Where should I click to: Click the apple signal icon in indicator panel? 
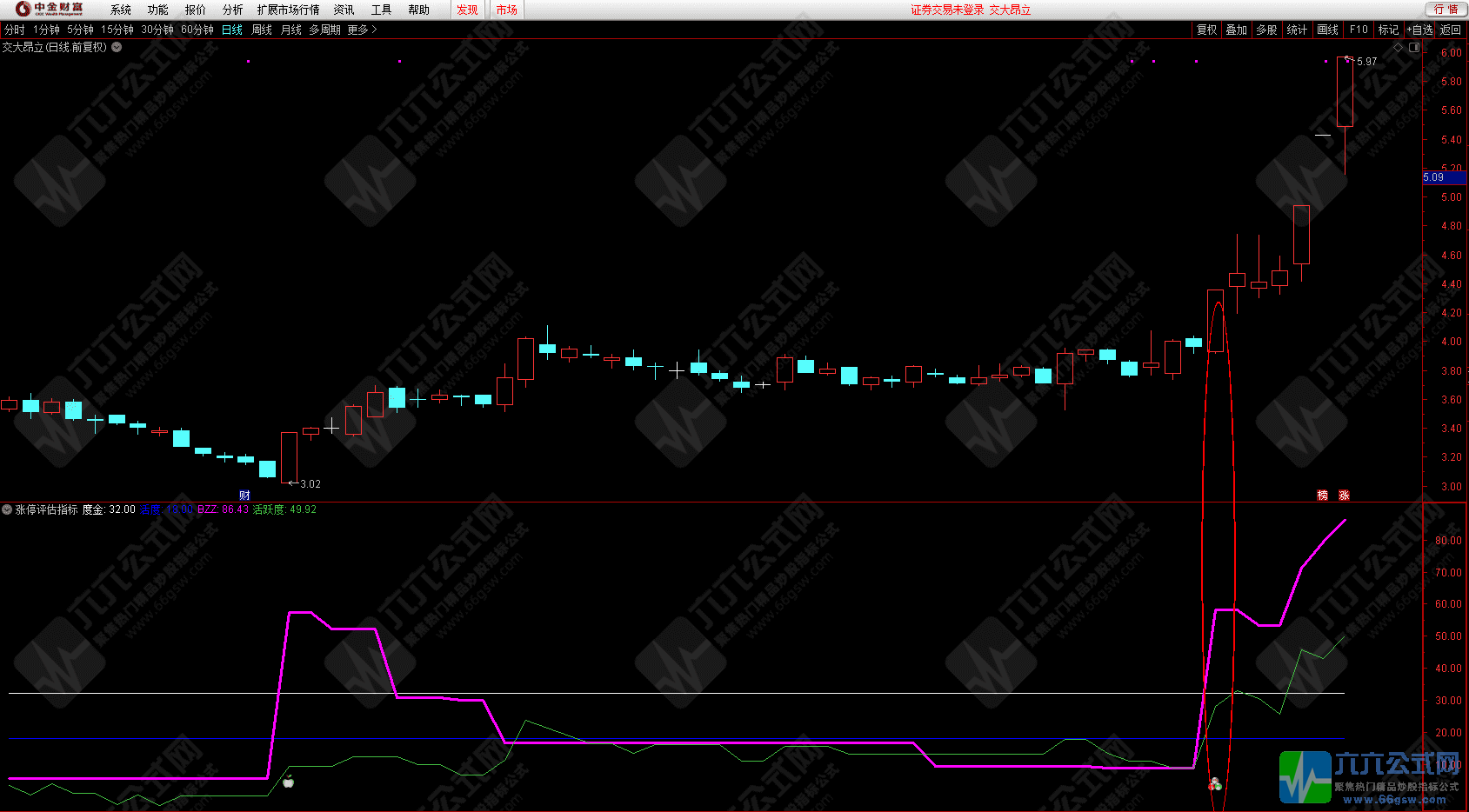289,782
